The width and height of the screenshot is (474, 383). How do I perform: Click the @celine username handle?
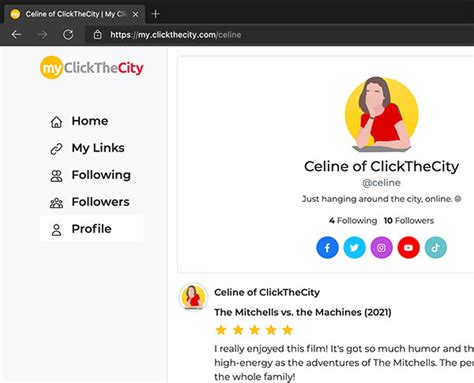(x=382, y=183)
